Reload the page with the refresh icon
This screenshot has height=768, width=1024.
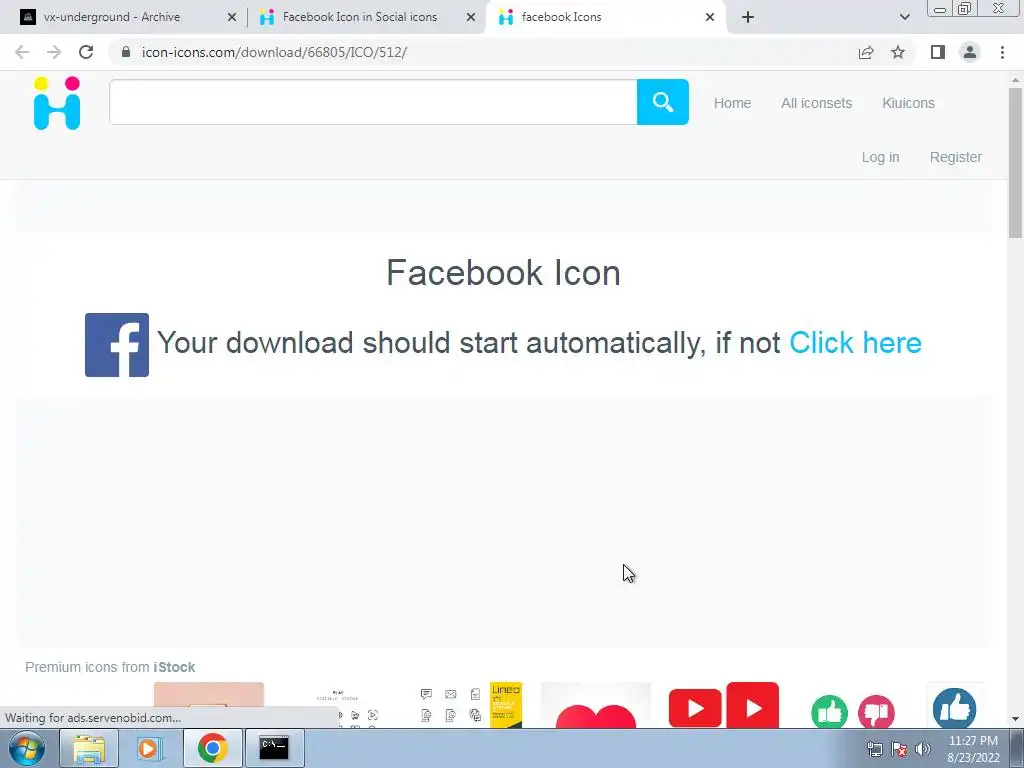[86, 52]
